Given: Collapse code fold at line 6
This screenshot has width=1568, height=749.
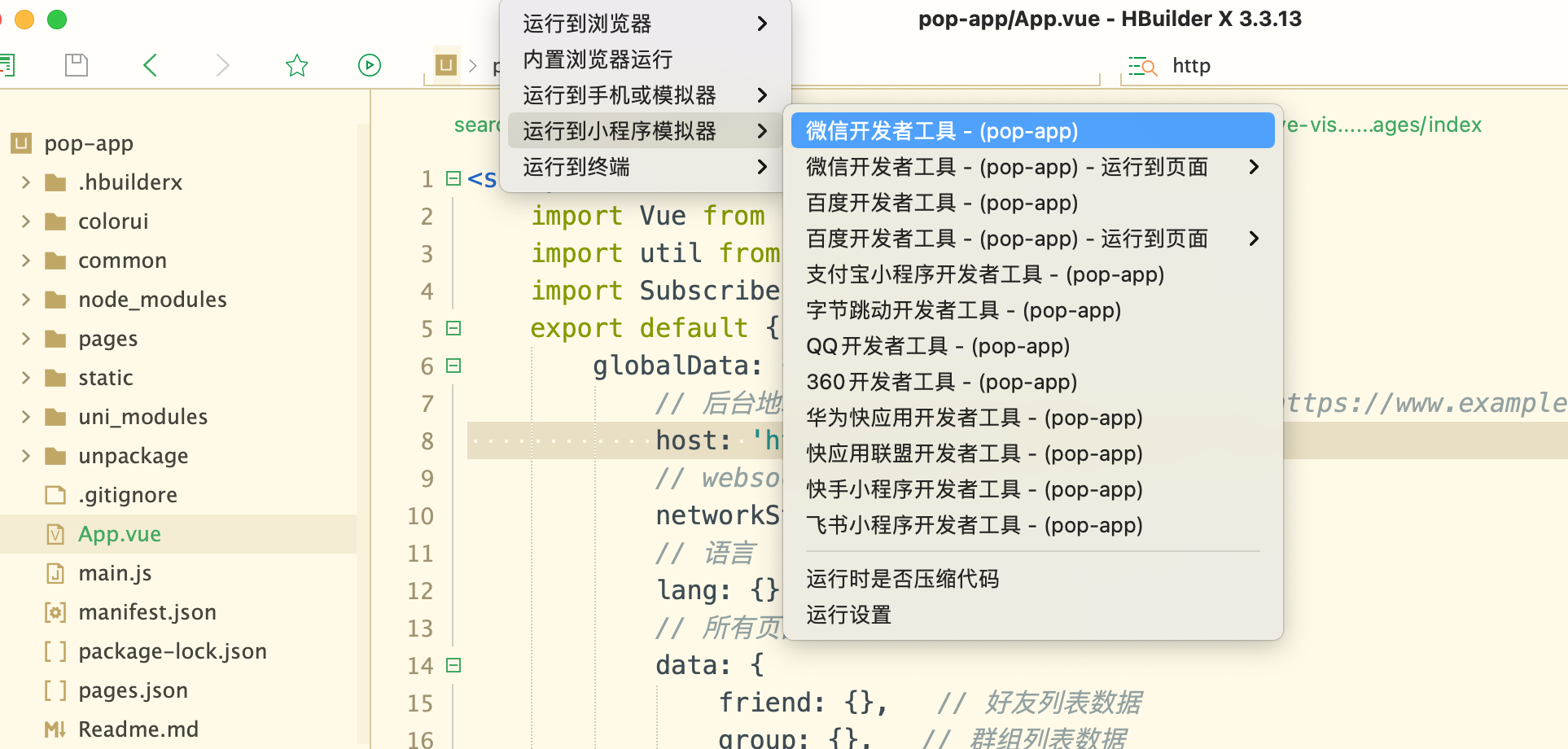Looking at the screenshot, I should (454, 366).
